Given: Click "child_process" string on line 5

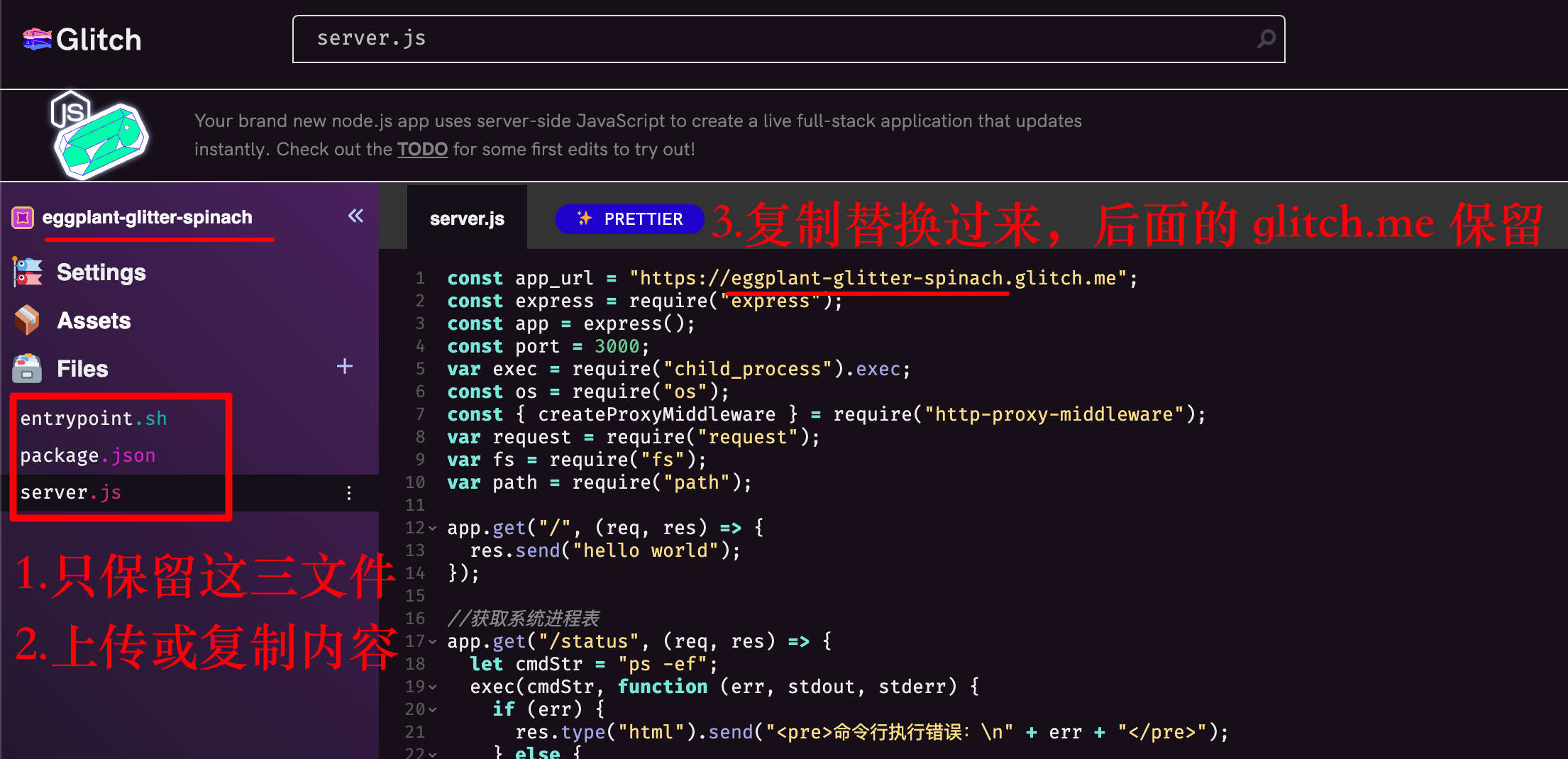Looking at the screenshot, I should coord(748,369).
